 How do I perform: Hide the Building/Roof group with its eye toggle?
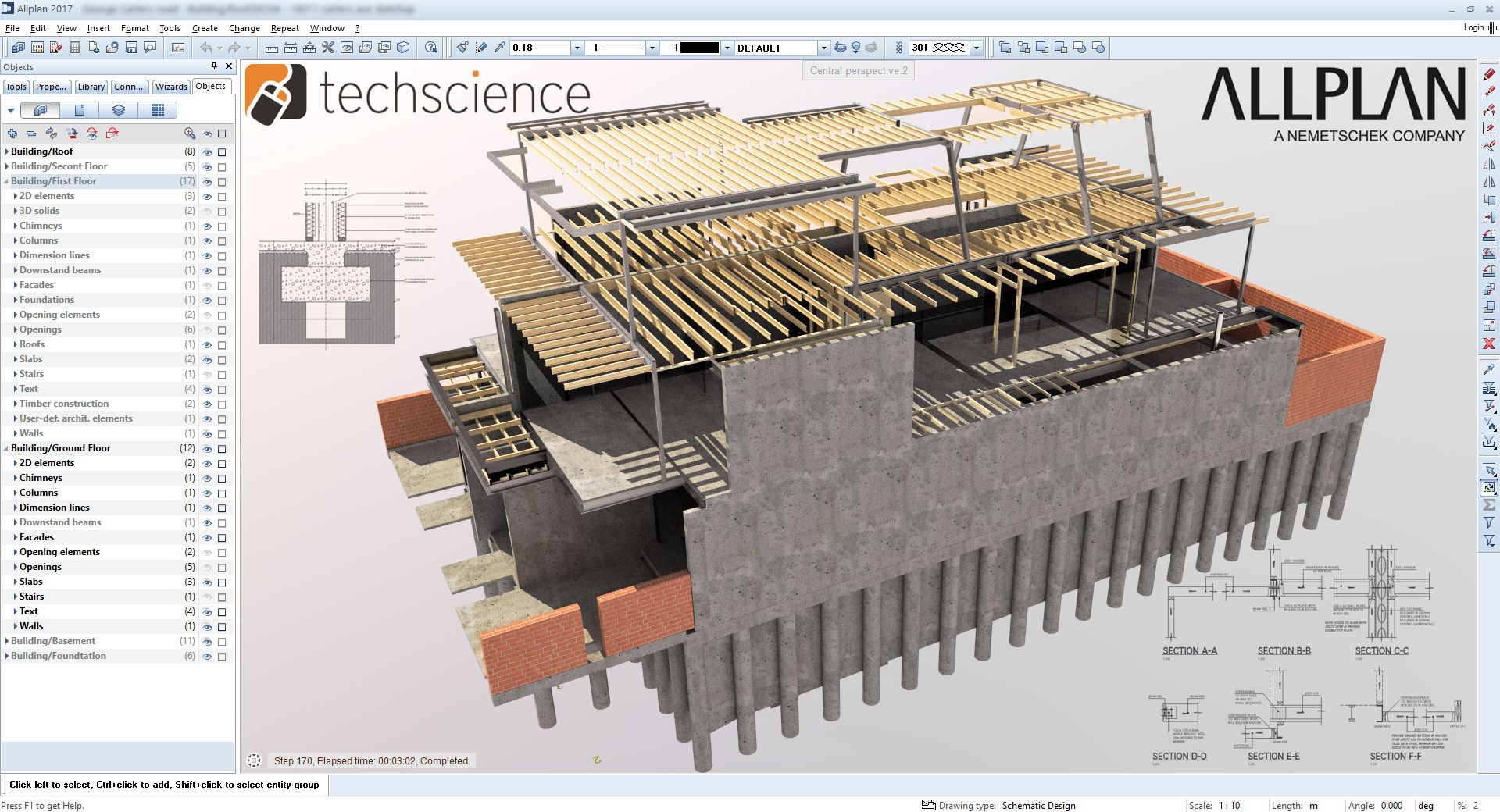(x=206, y=151)
